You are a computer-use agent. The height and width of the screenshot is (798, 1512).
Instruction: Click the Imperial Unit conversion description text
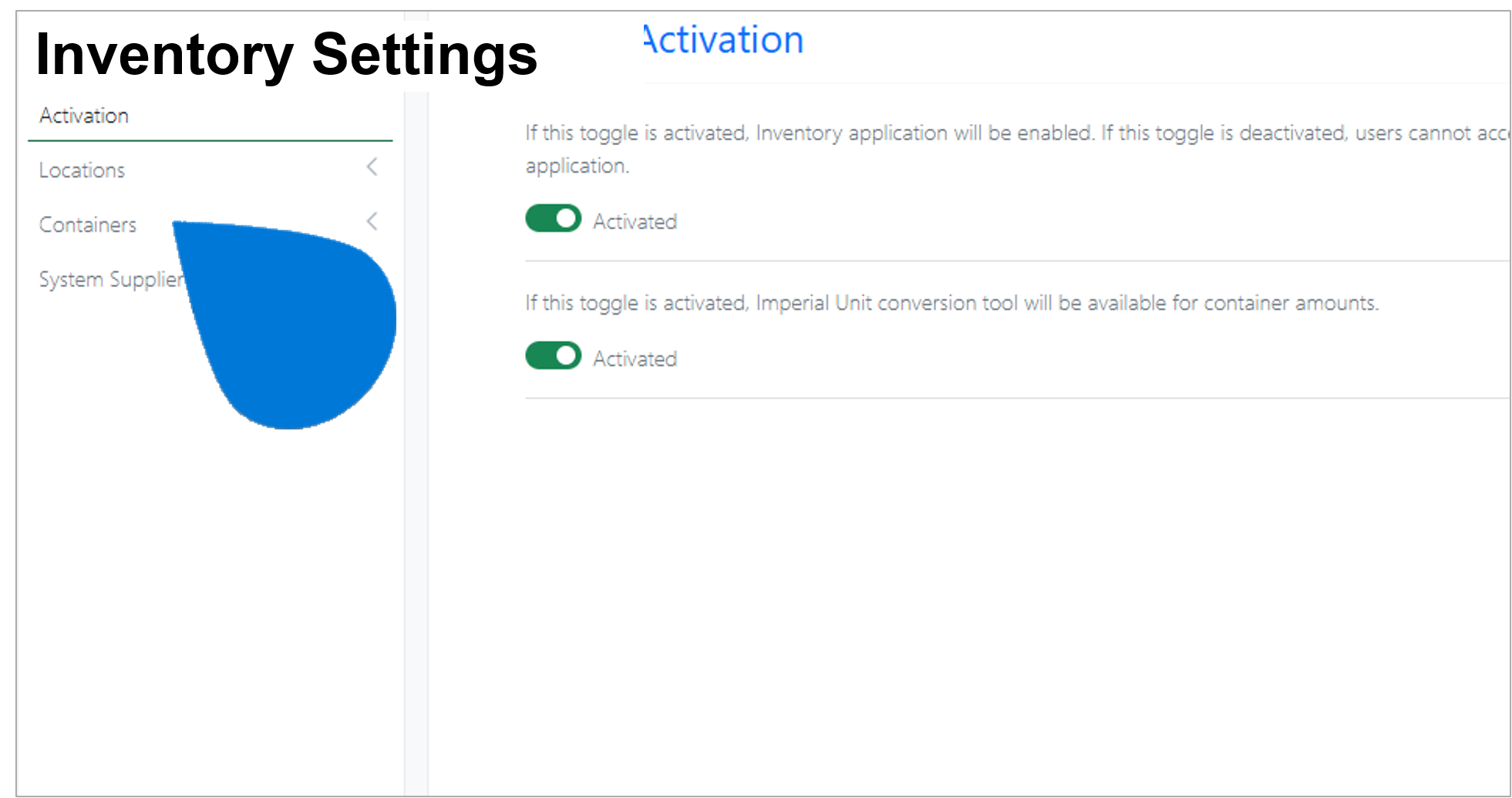951,303
